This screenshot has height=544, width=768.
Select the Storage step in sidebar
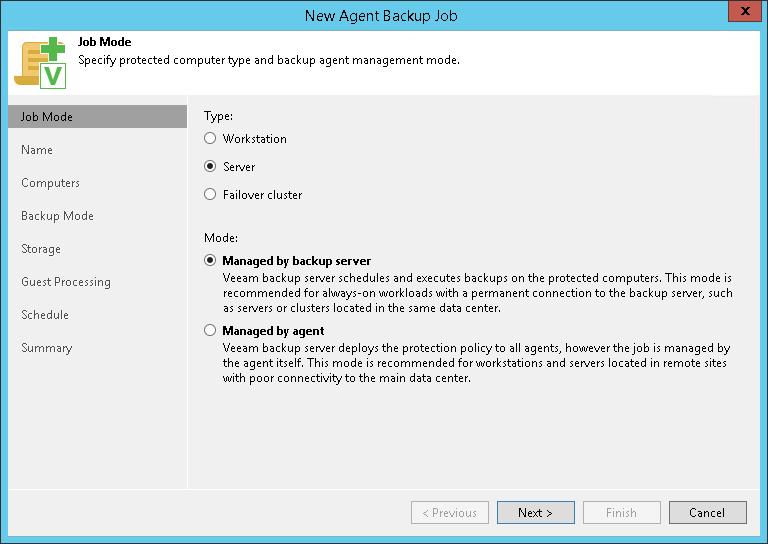point(41,249)
